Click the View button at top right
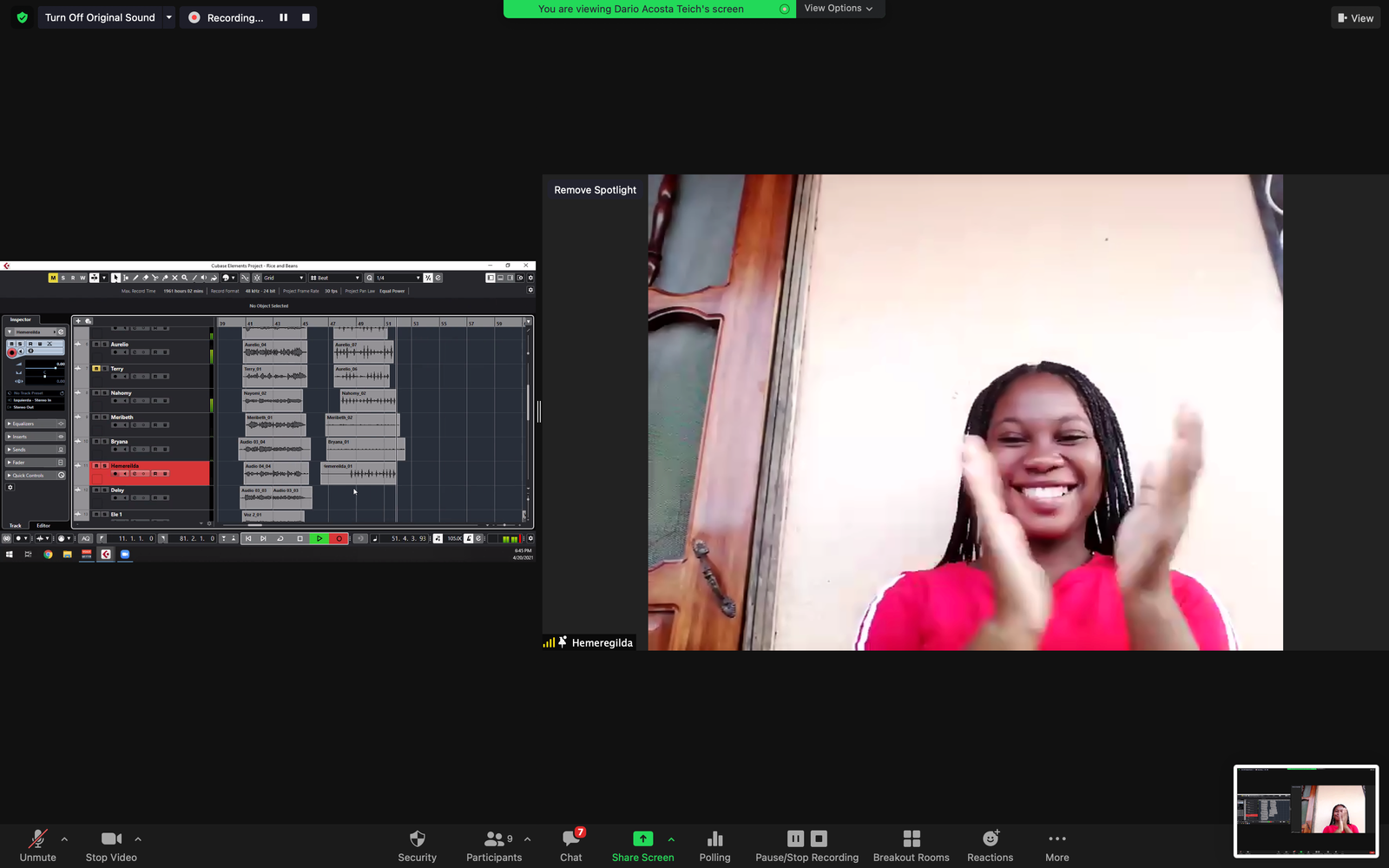1389x868 pixels. (1355, 18)
